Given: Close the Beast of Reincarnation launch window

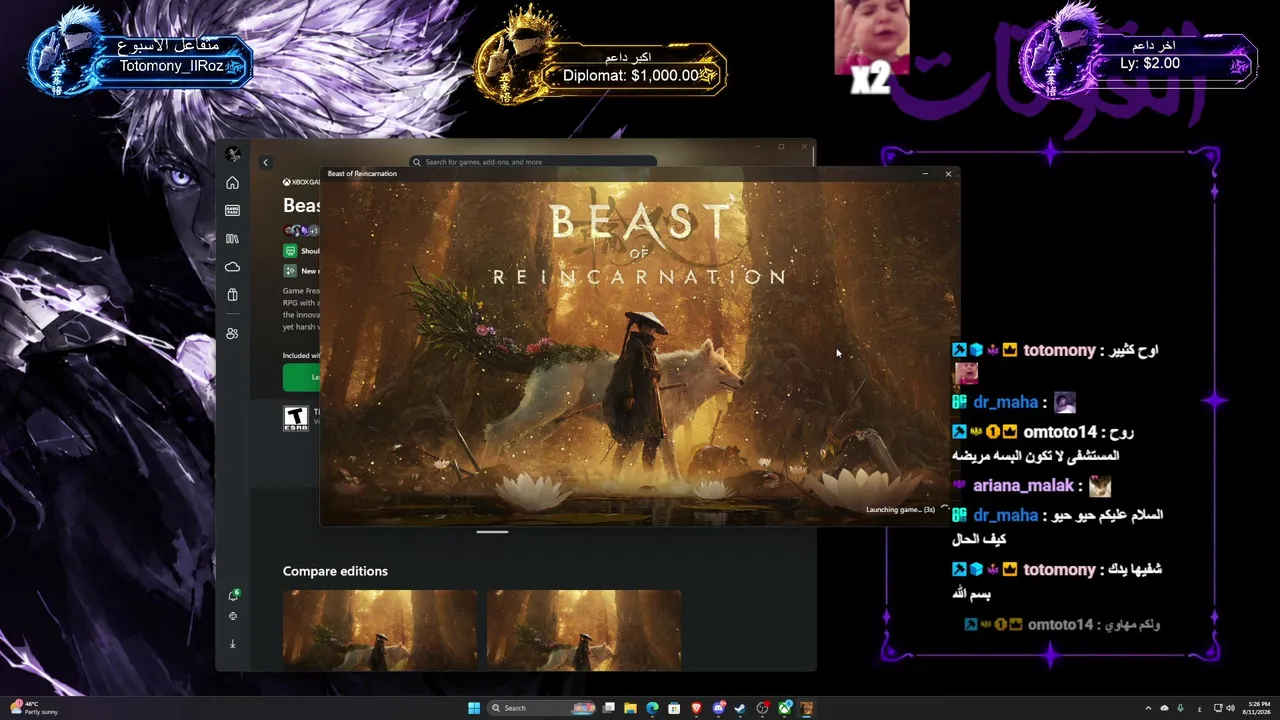Looking at the screenshot, I should 948,174.
